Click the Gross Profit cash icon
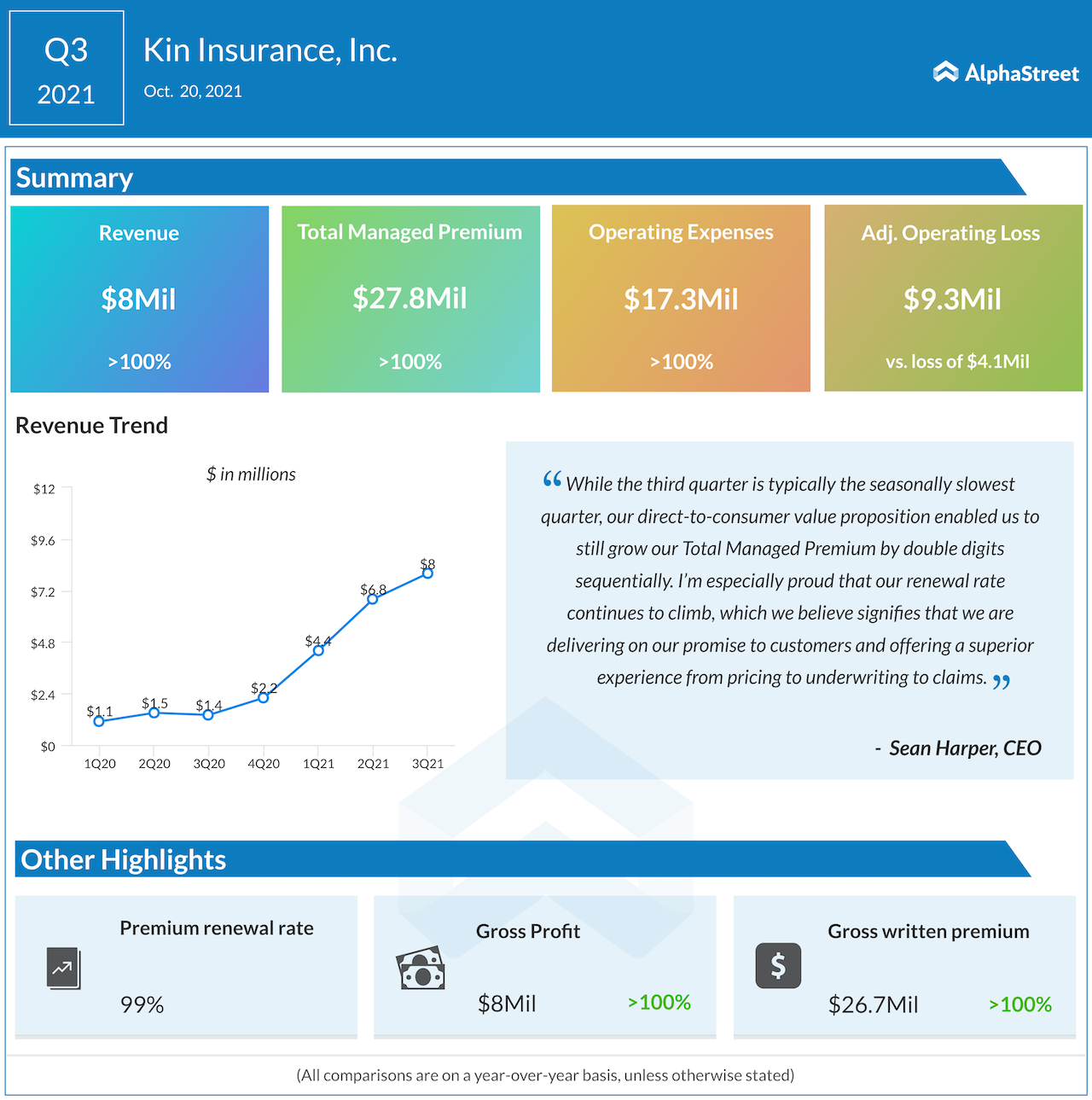This screenshot has height=1100, width=1092. tap(421, 968)
